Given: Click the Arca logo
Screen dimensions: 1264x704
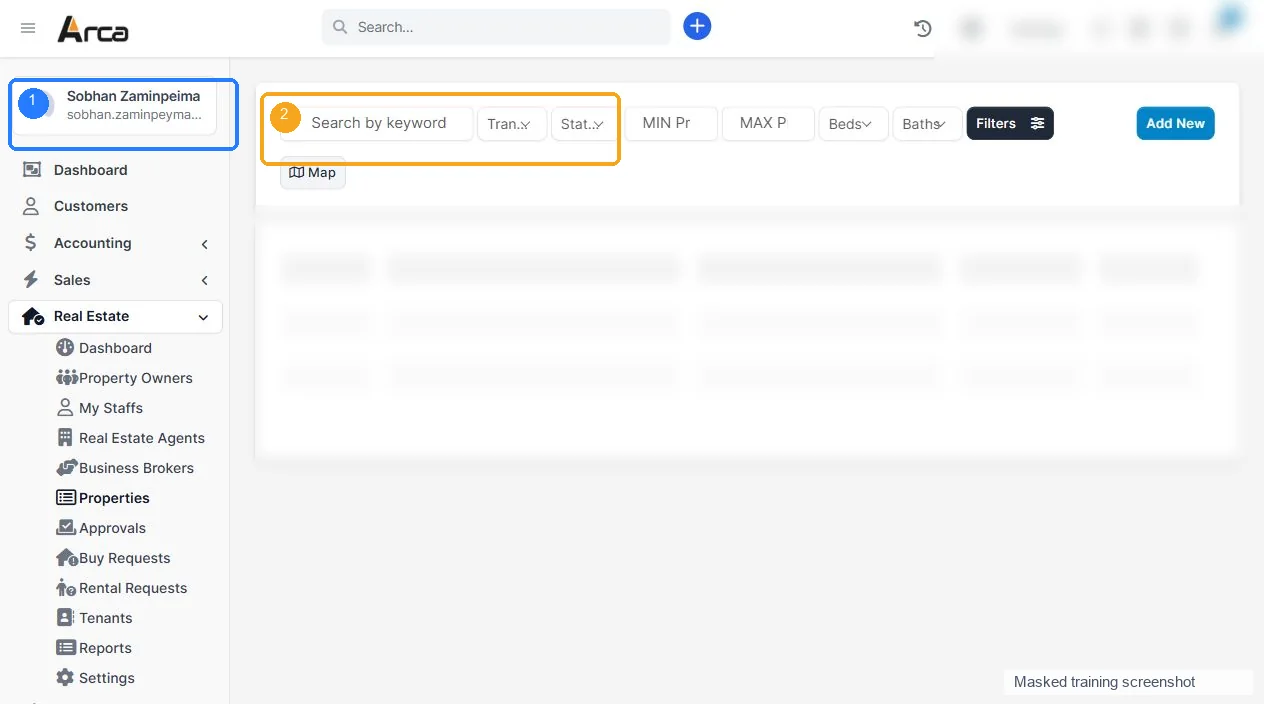Looking at the screenshot, I should tap(93, 29).
